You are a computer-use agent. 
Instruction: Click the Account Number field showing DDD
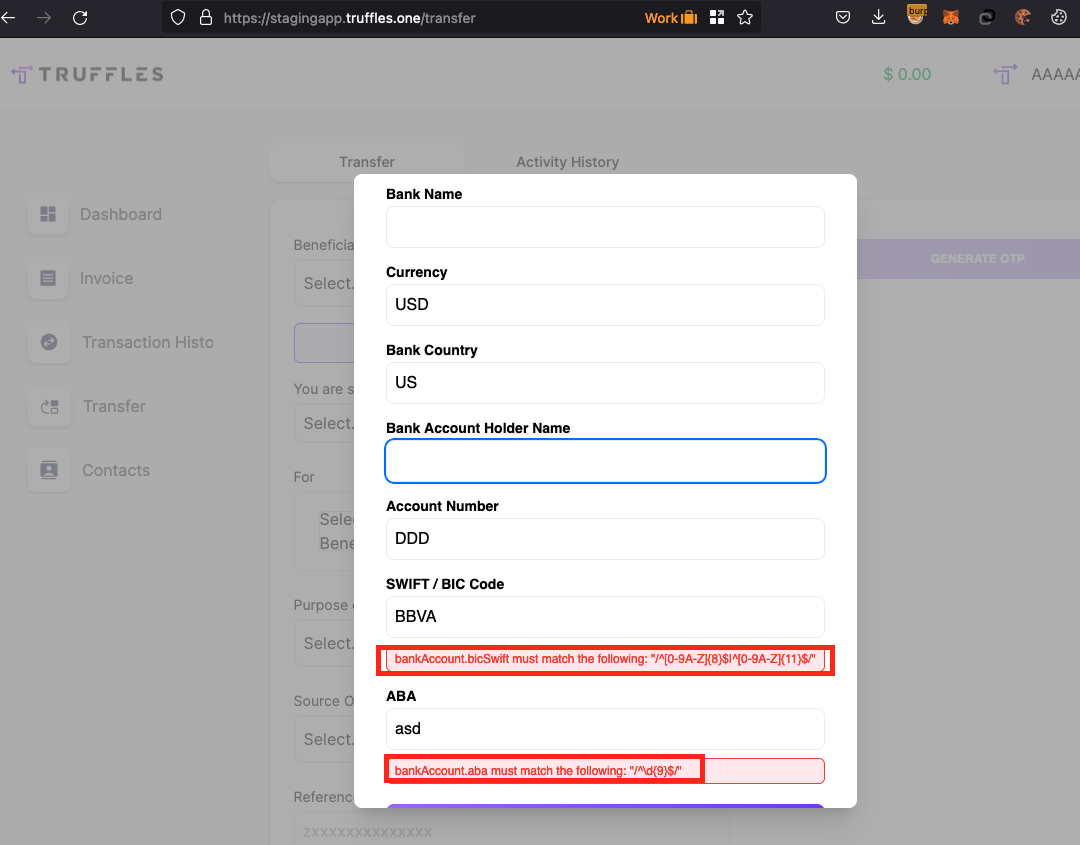pos(605,539)
